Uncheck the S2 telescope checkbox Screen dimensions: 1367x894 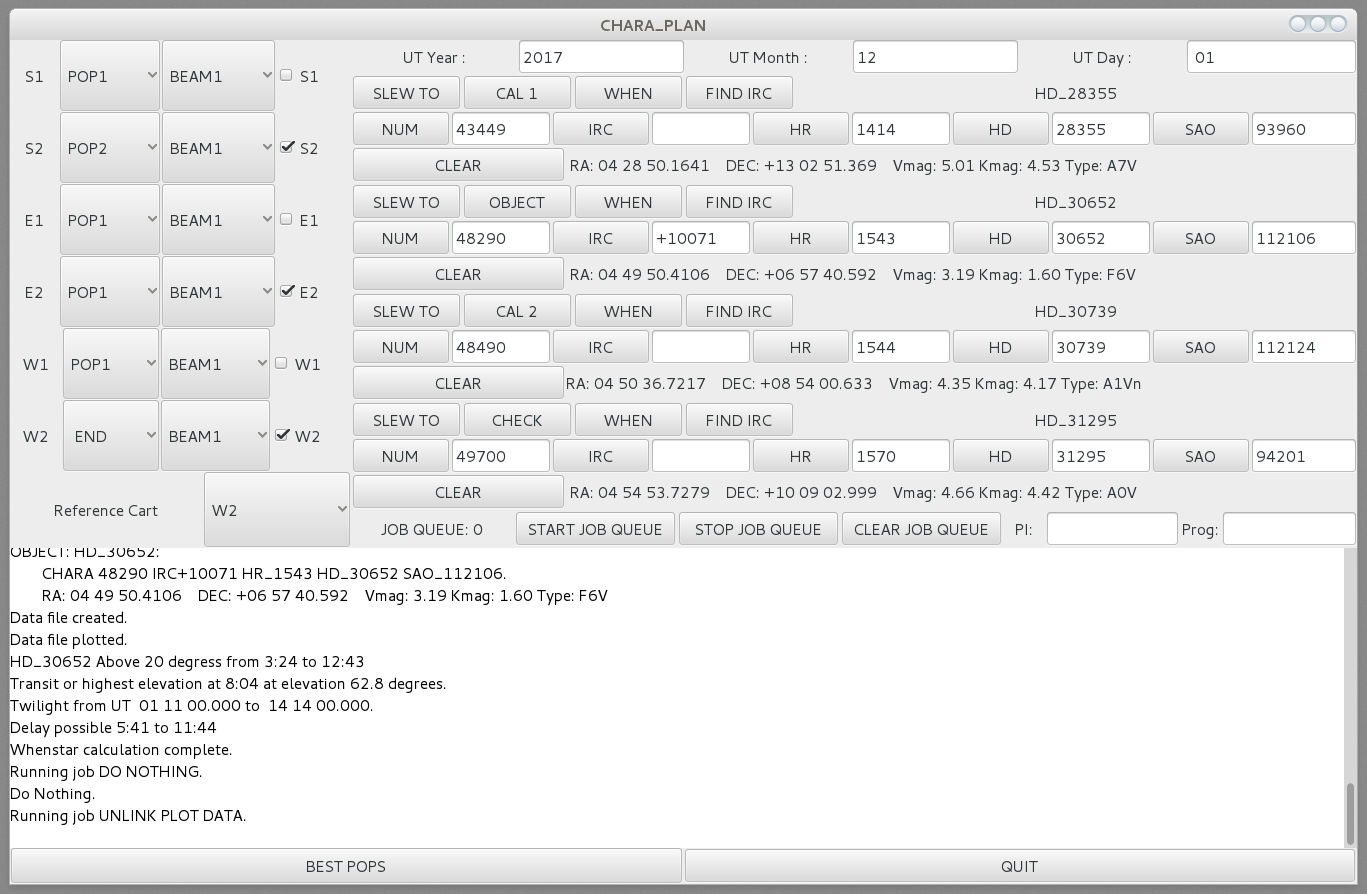[288, 147]
